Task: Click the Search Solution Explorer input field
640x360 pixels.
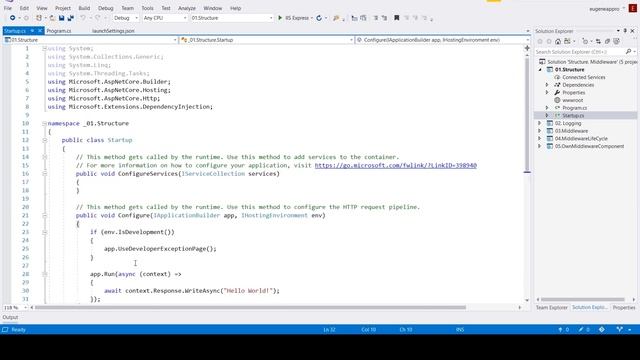Action: (580, 52)
